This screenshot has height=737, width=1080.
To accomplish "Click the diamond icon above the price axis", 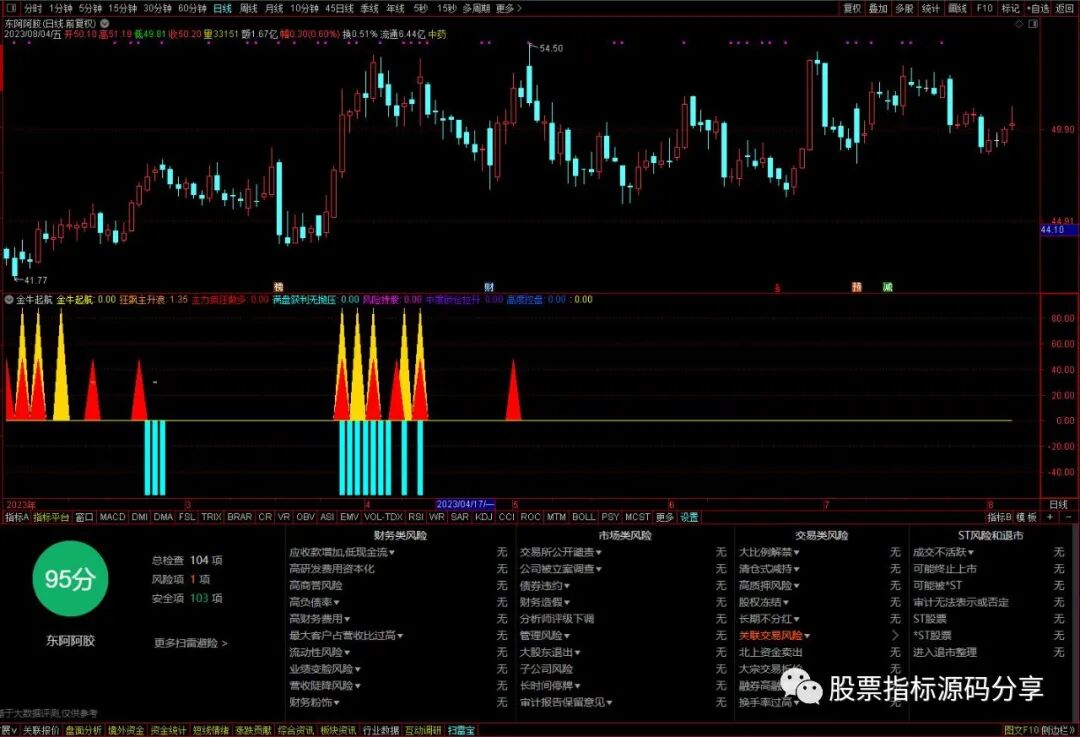I will [1019, 24].
